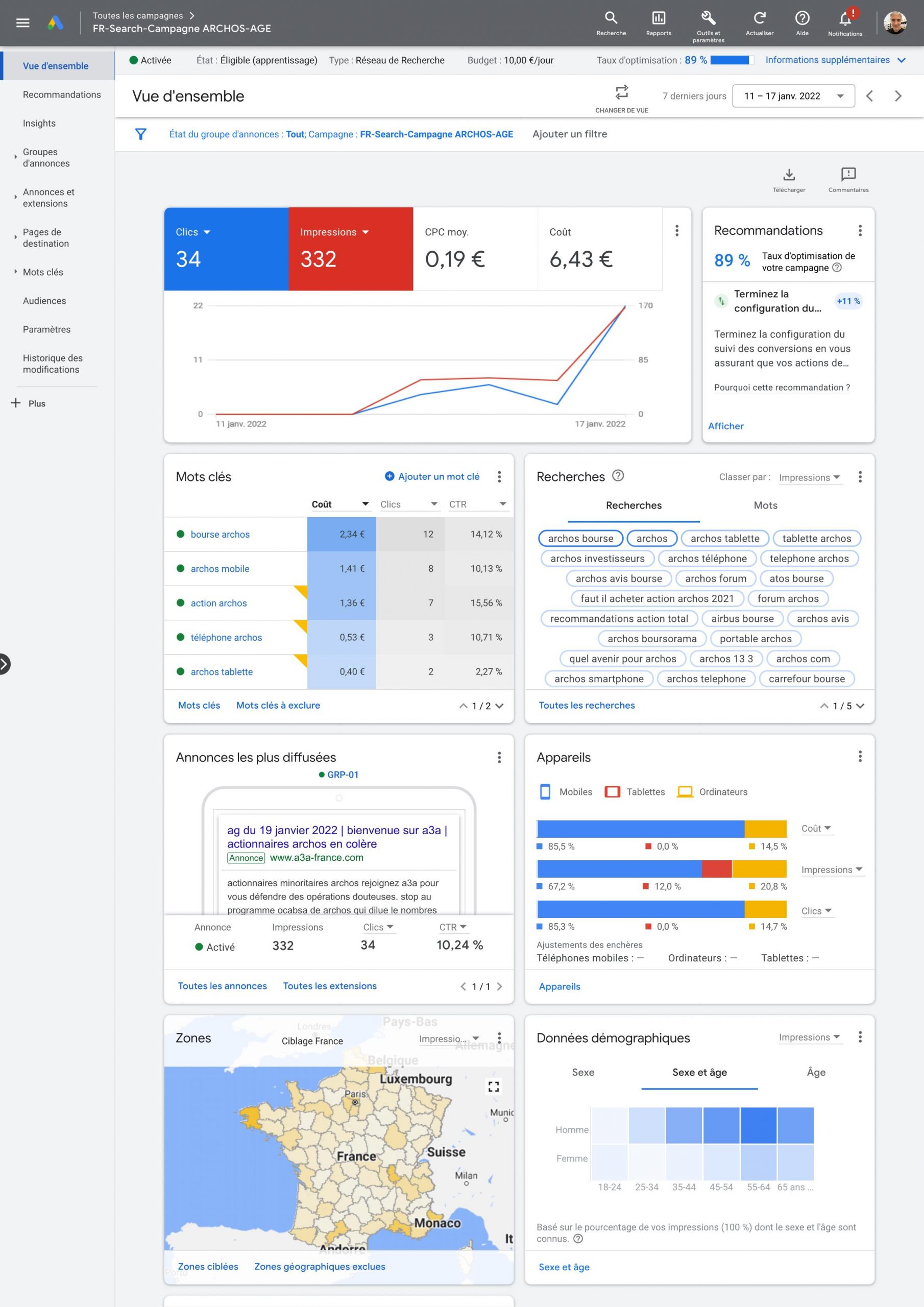Open the Mots clés card three-dot menu
The height and width of the screenshot is (1307, 924).
(499, 476)
